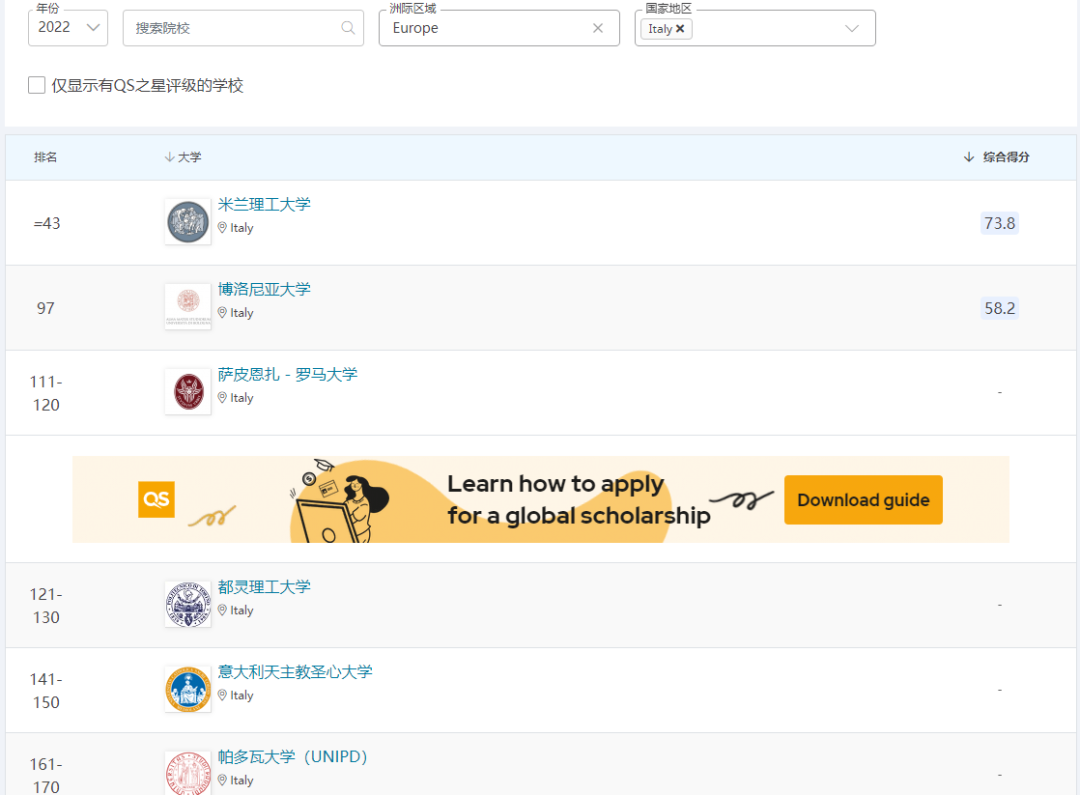Click the Sapienza Rome university logo
Screen dimensions: 1080x795
pos(188,392)
